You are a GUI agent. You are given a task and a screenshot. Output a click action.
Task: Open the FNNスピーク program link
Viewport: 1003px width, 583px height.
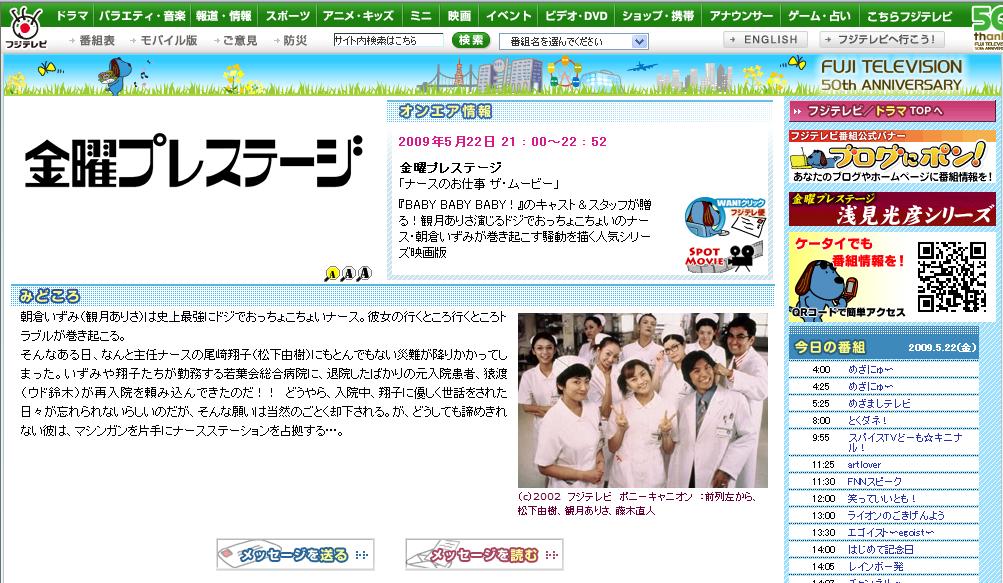point(874,481)
